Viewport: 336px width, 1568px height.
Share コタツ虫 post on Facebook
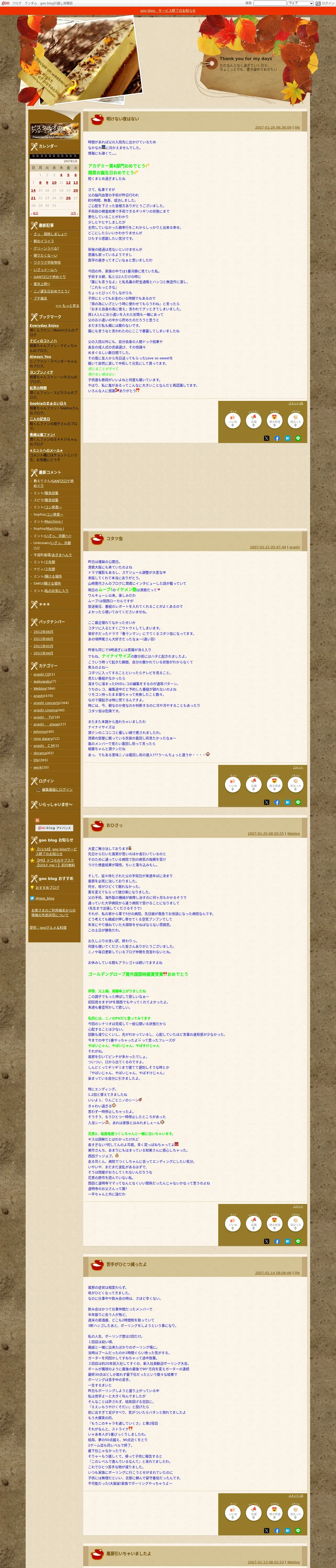coord(277,802)
